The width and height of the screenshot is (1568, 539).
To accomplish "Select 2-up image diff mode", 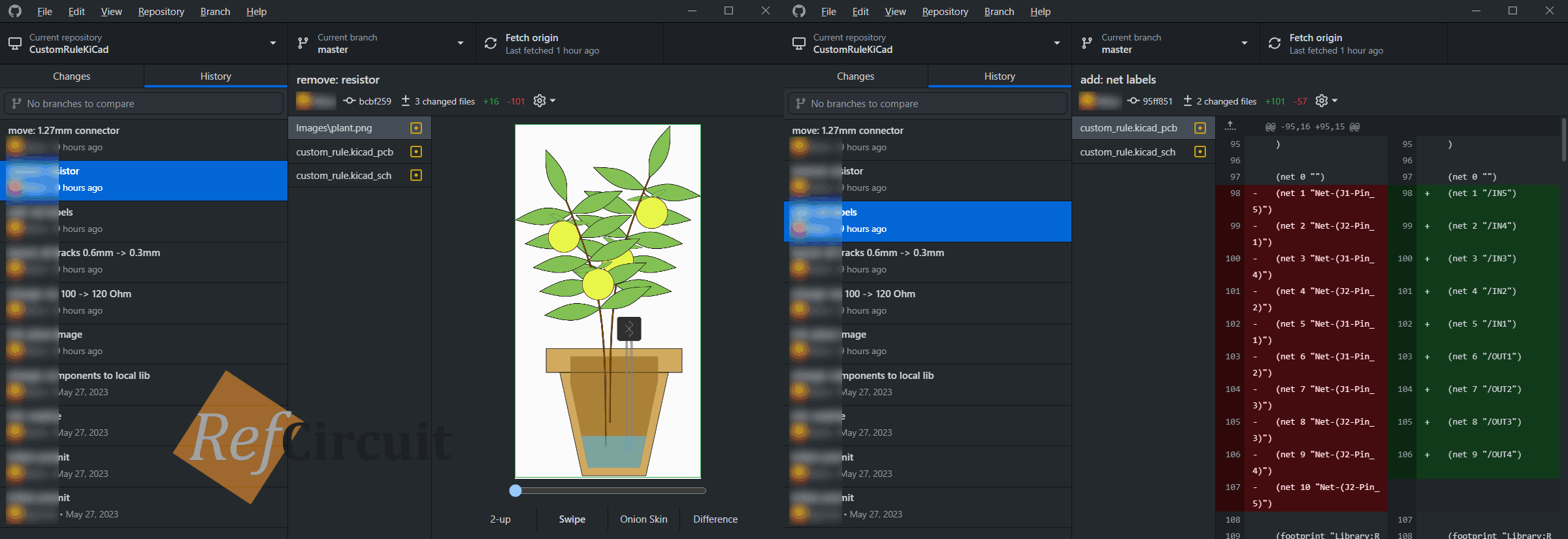I will tap(500, 519).
